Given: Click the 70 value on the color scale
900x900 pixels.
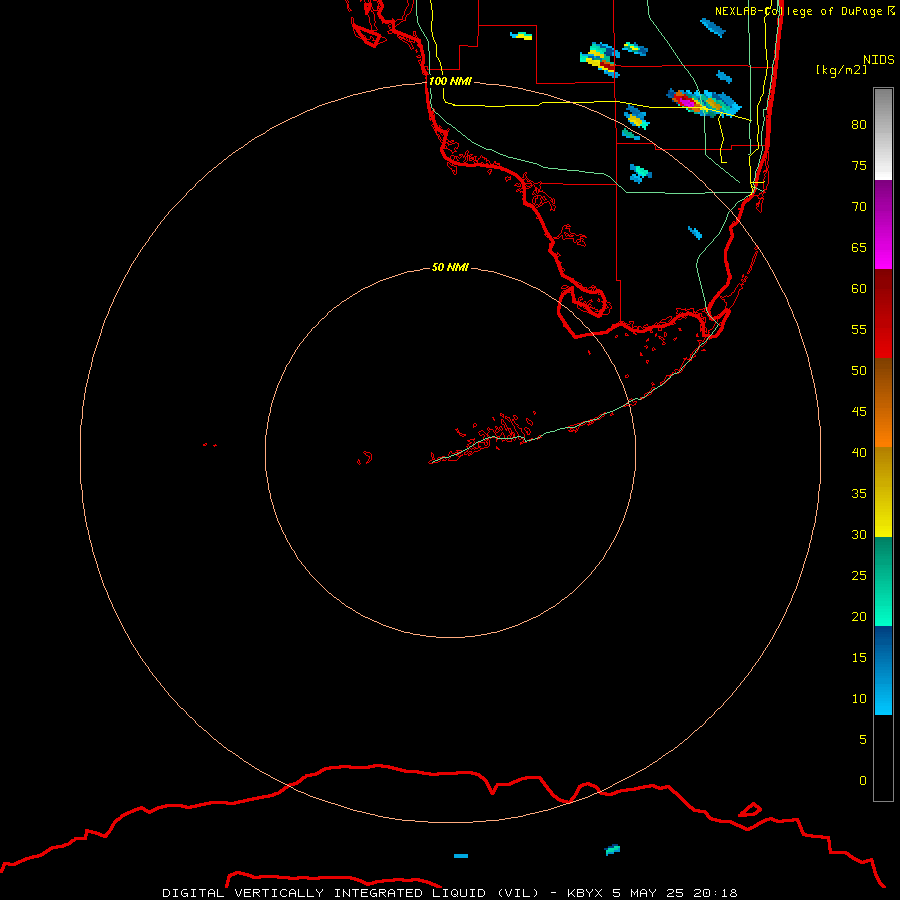Looking at the screenshot, I should click(x=859, y=207).
